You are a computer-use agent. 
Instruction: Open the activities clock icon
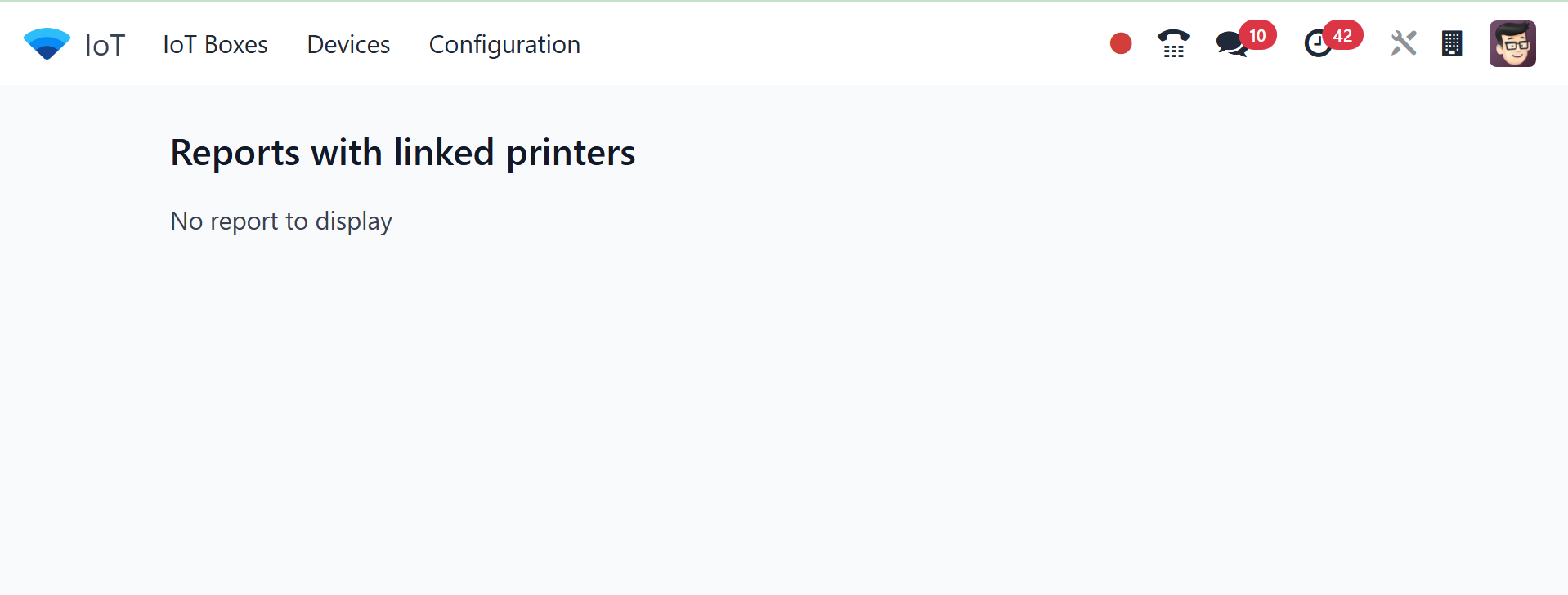click(1317, 44)
